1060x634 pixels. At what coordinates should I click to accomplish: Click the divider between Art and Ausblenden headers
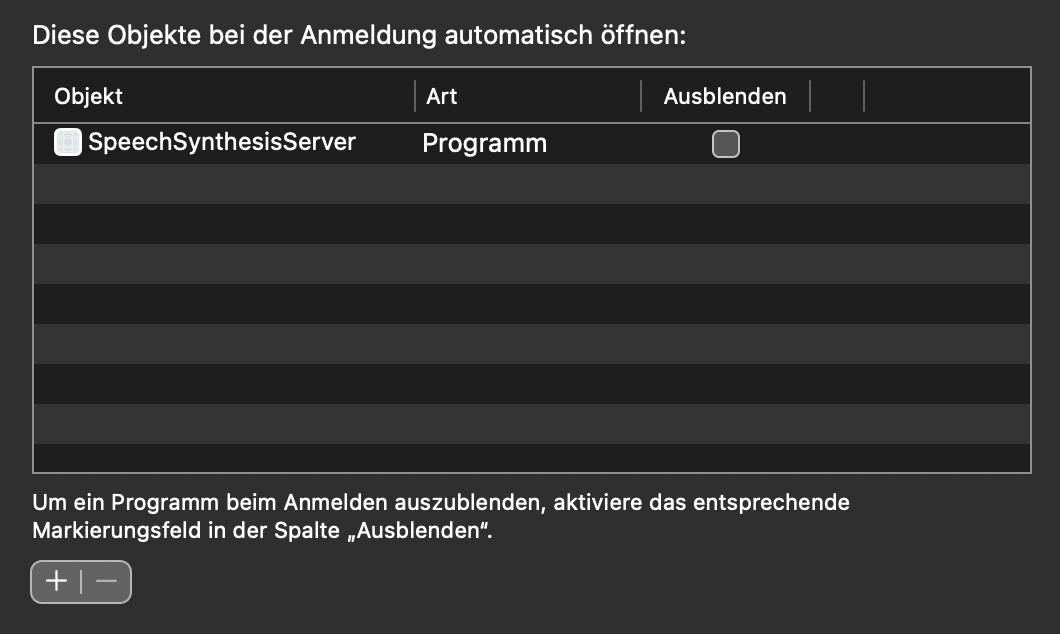click(641, 96)
